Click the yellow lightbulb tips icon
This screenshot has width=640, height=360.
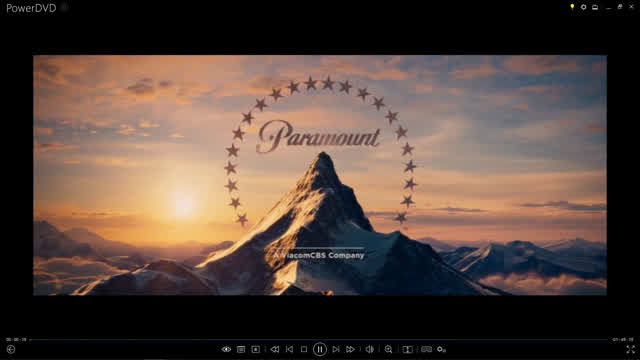[x=572, y=7]
